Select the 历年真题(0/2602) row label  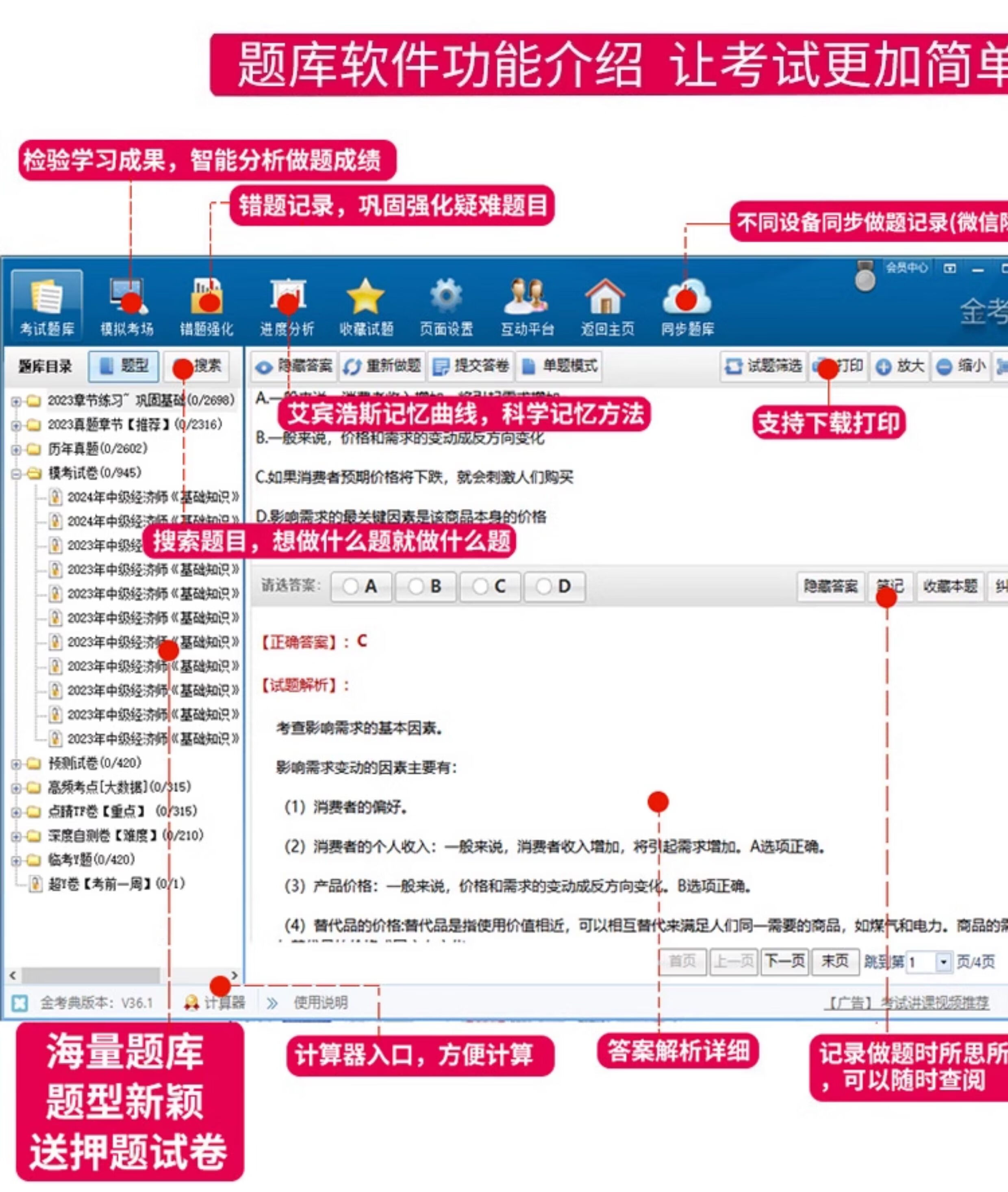tap(98, 449)
